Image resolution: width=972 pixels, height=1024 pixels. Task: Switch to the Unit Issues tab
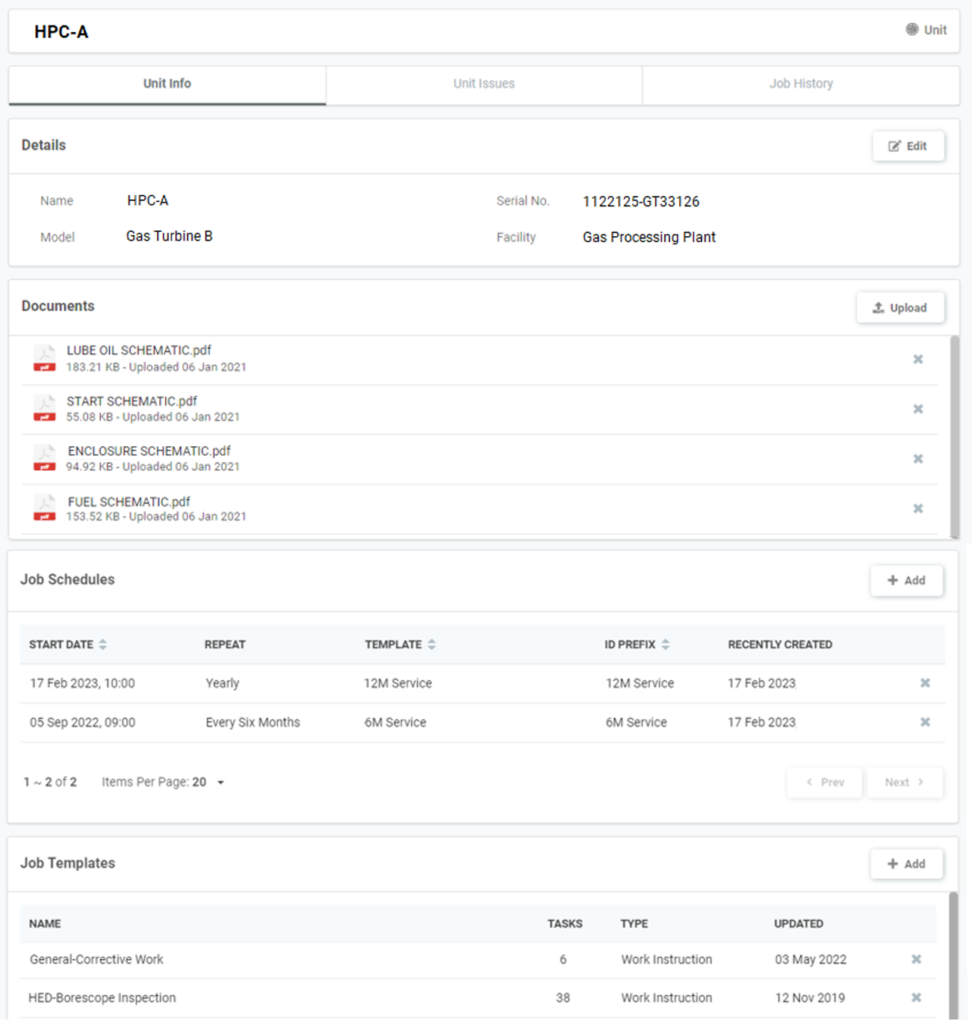(484, 84)
